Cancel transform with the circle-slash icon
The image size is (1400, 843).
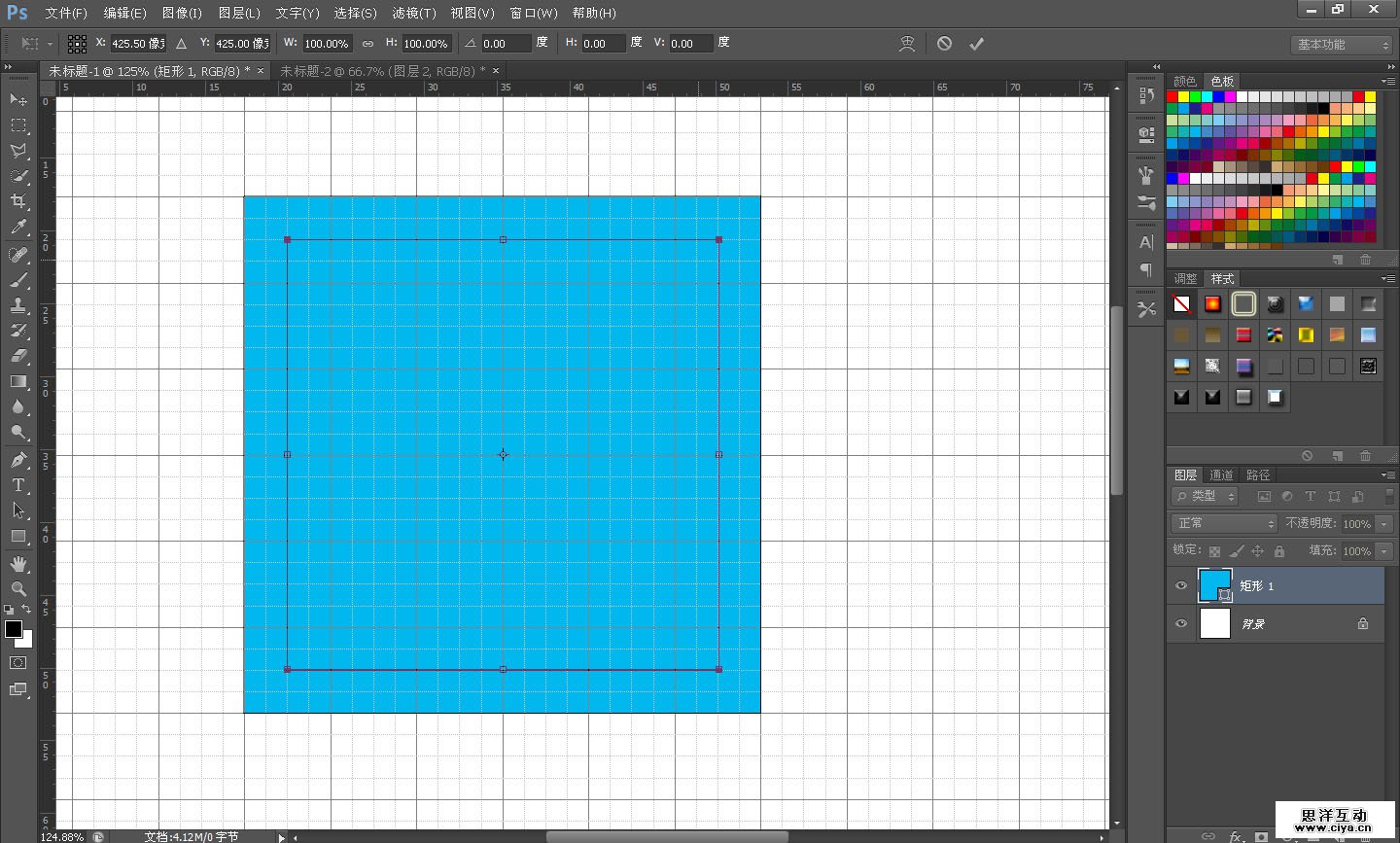coord(944,44)
